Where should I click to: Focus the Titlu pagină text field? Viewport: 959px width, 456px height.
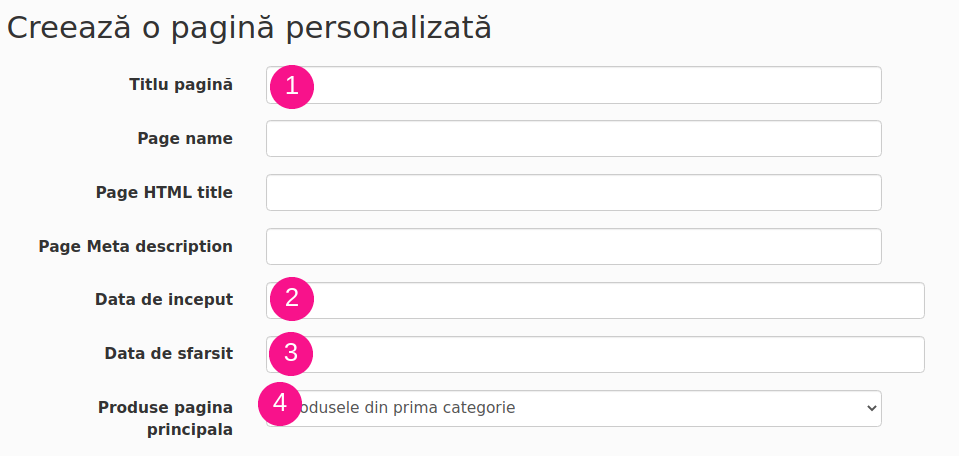pyautogui.click(x=574, y=85)
